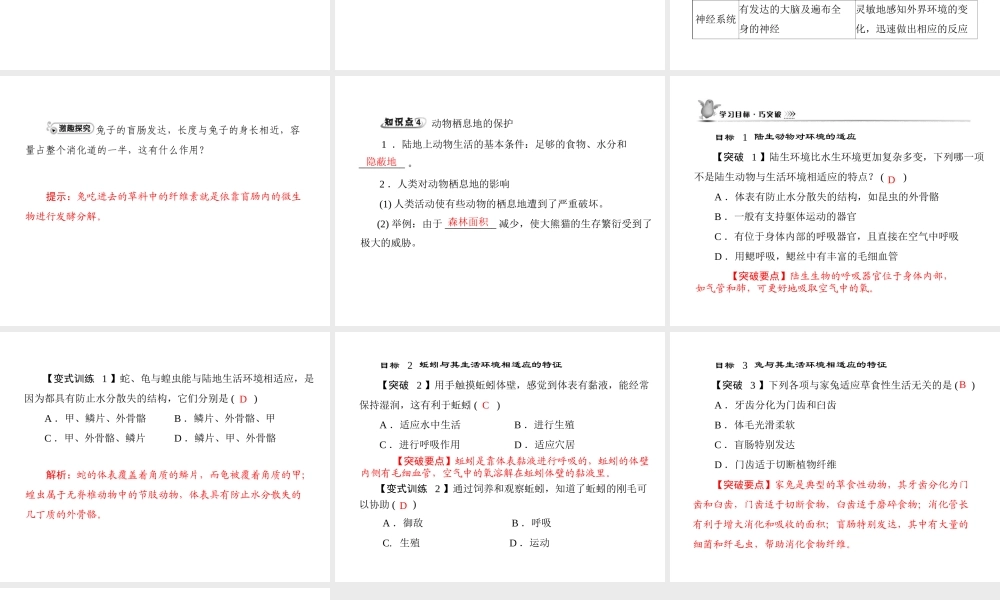Select the 目标3 兔 slide

click(x=835, y=457)
